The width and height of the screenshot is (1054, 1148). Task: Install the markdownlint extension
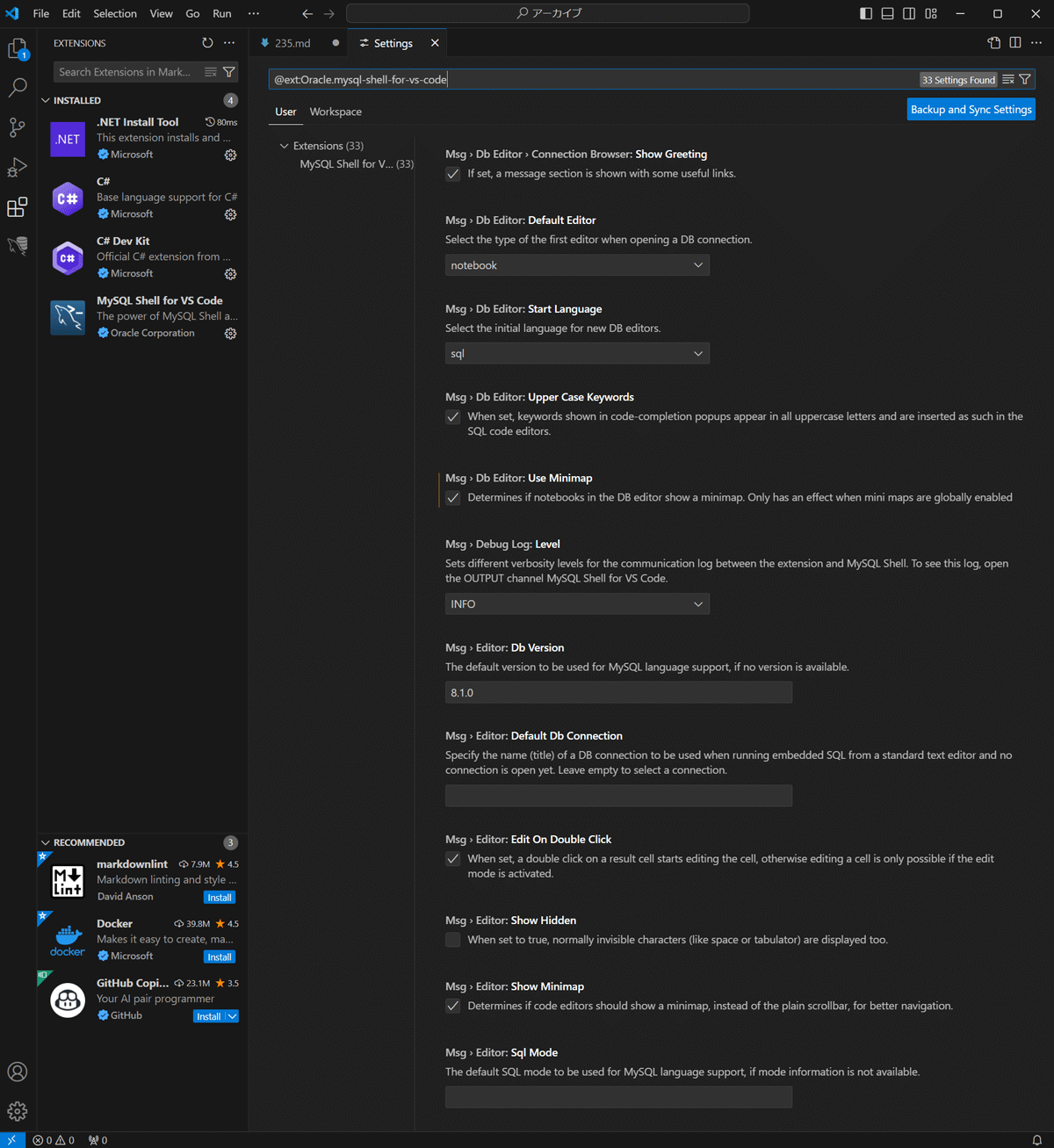pos(220,898)
